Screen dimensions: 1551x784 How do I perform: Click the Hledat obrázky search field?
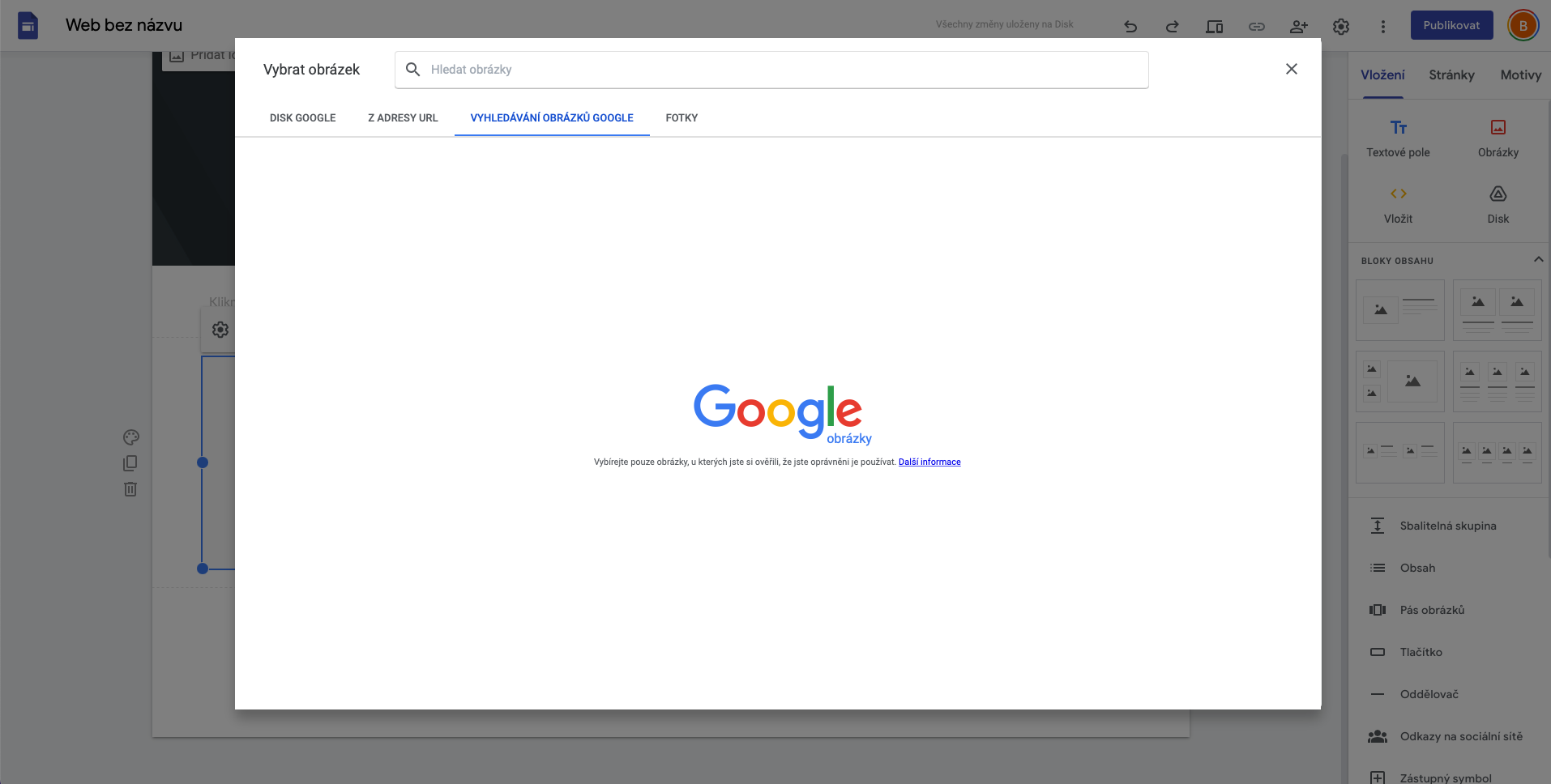click(x=771, y=70)
